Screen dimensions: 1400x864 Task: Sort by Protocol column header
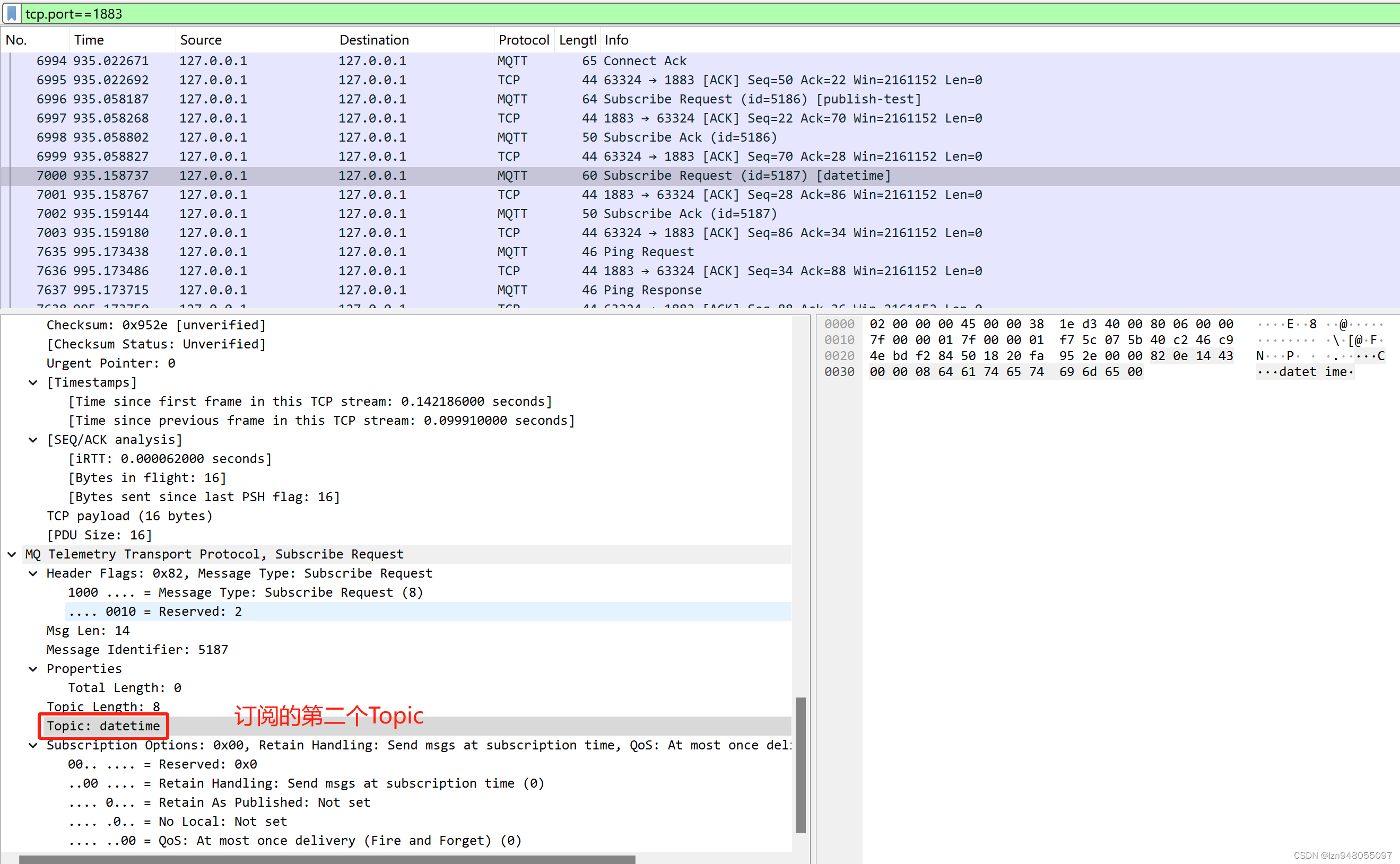[523, 40]
